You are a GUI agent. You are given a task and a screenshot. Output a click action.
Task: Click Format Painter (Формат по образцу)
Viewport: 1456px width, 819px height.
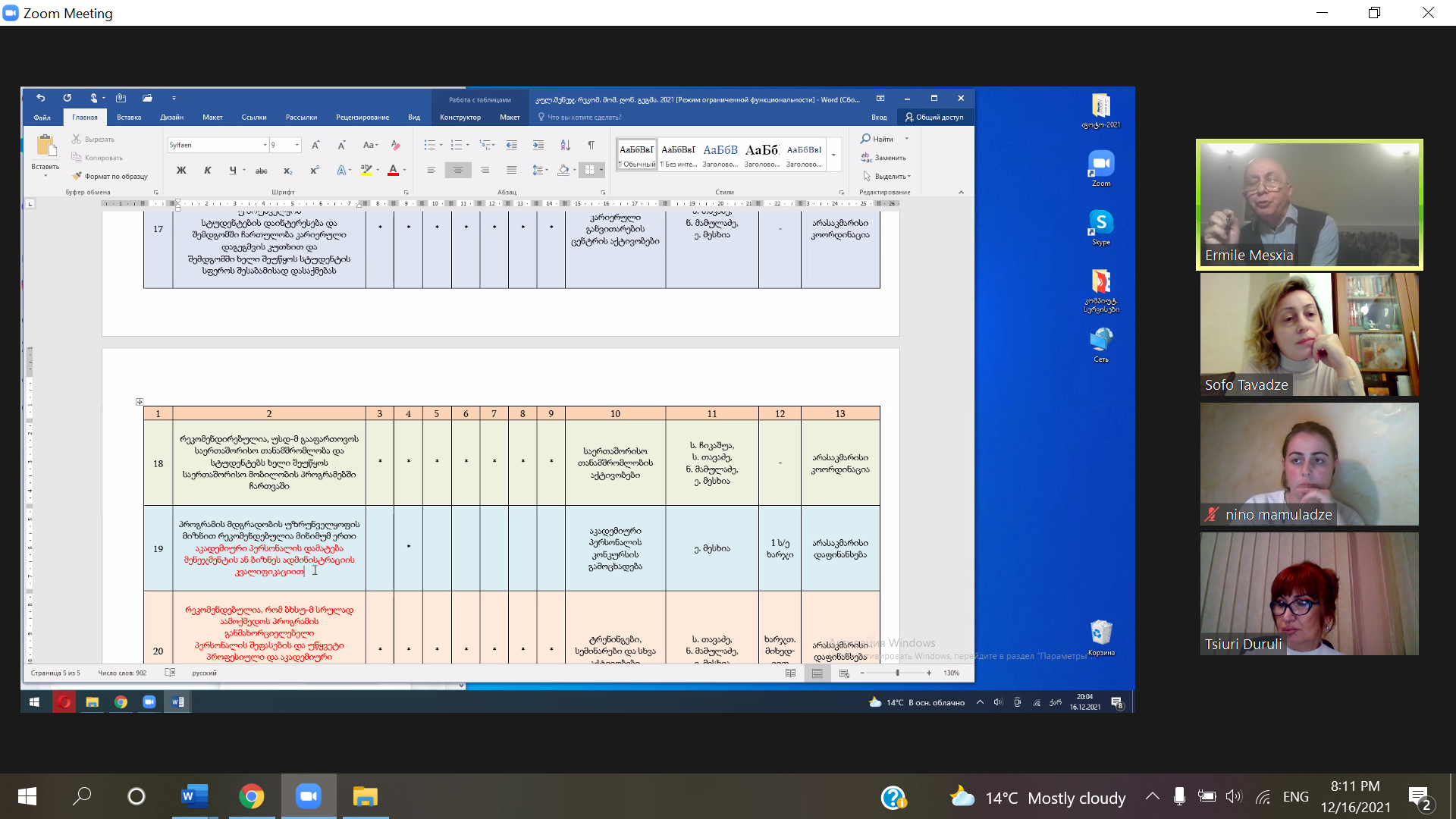click(110, 176)
